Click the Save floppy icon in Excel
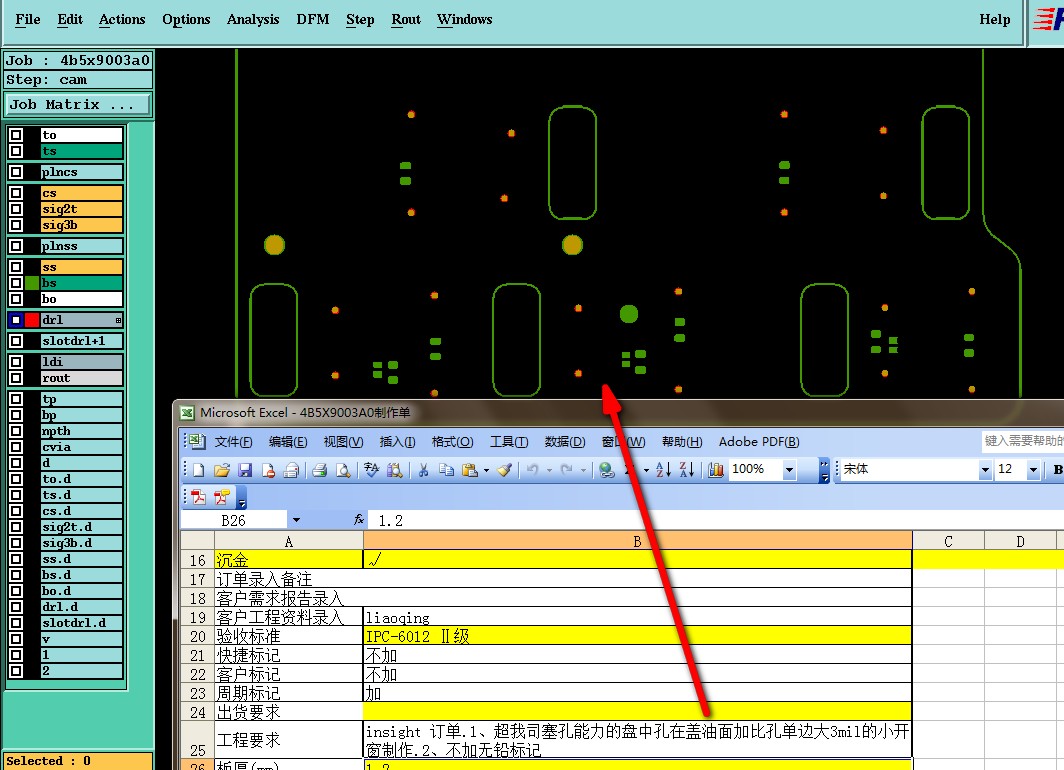 pyautogui.click(x=245, y=469)
